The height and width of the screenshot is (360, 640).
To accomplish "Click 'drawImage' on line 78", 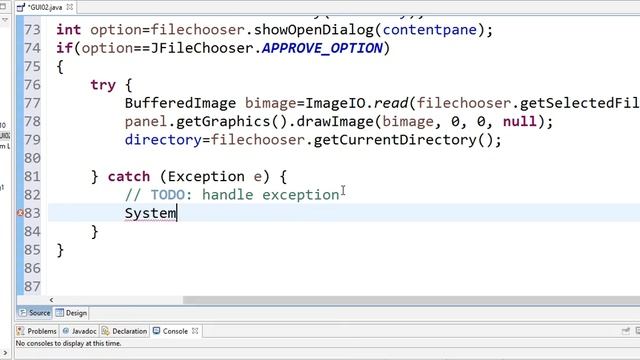I will click(x=335, y=122).
